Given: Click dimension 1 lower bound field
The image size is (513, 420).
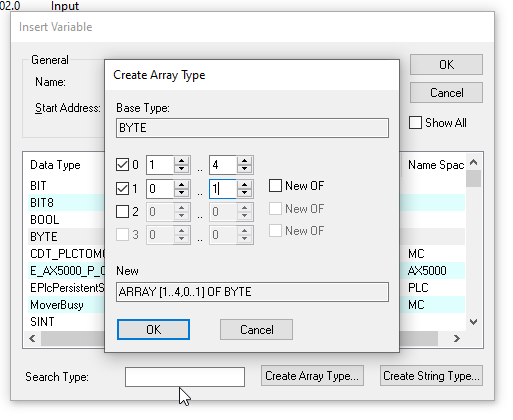Looking at the screenshot, I should pyautogui.click(x=160, y=189).
